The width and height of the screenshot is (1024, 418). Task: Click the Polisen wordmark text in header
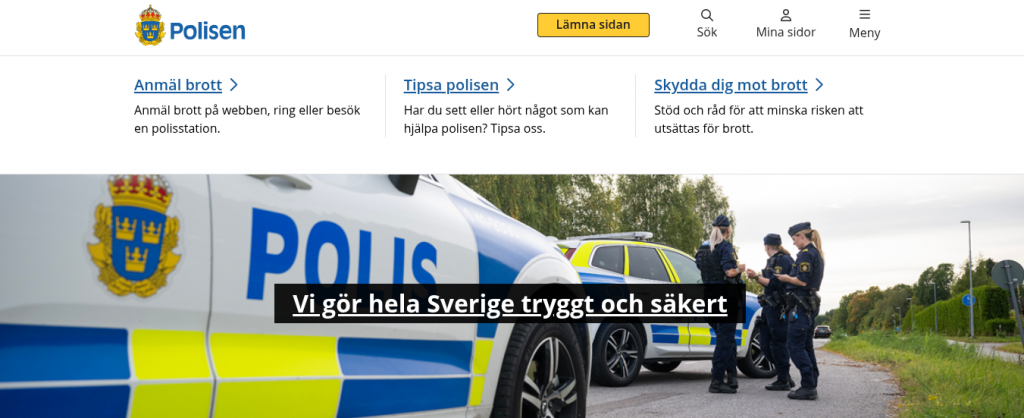click(208, 30)
